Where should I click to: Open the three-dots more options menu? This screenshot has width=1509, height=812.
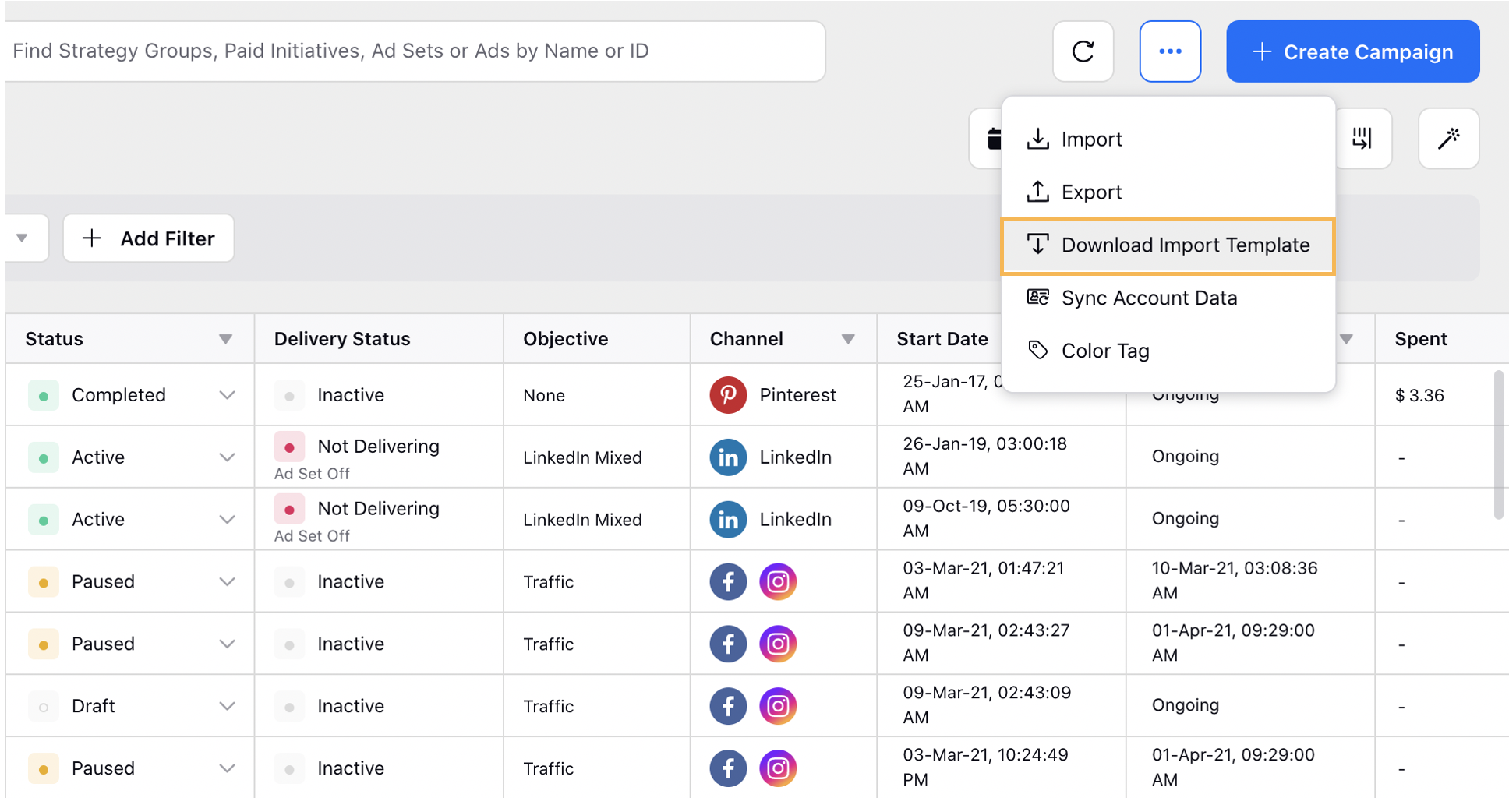point(1170,51)
